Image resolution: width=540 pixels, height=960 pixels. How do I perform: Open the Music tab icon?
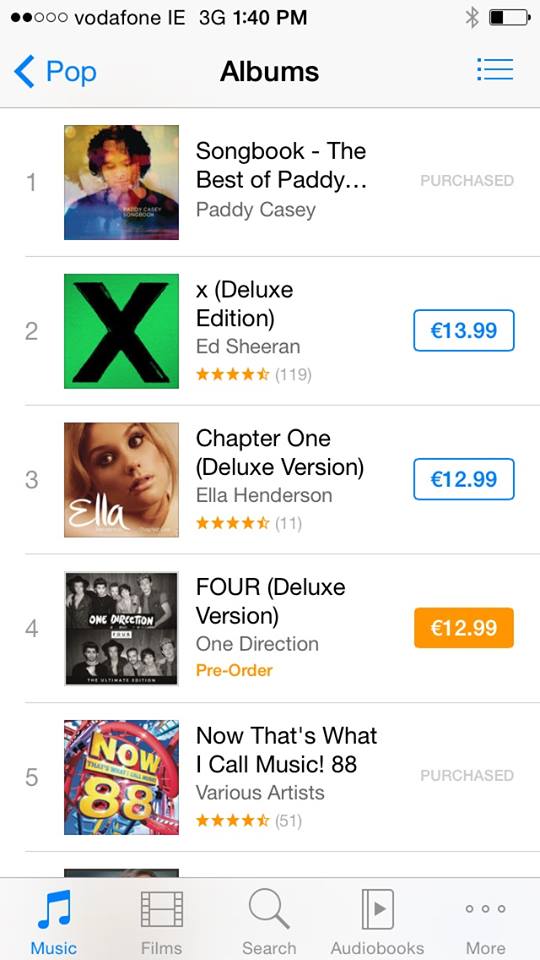(x=54, y=909)
